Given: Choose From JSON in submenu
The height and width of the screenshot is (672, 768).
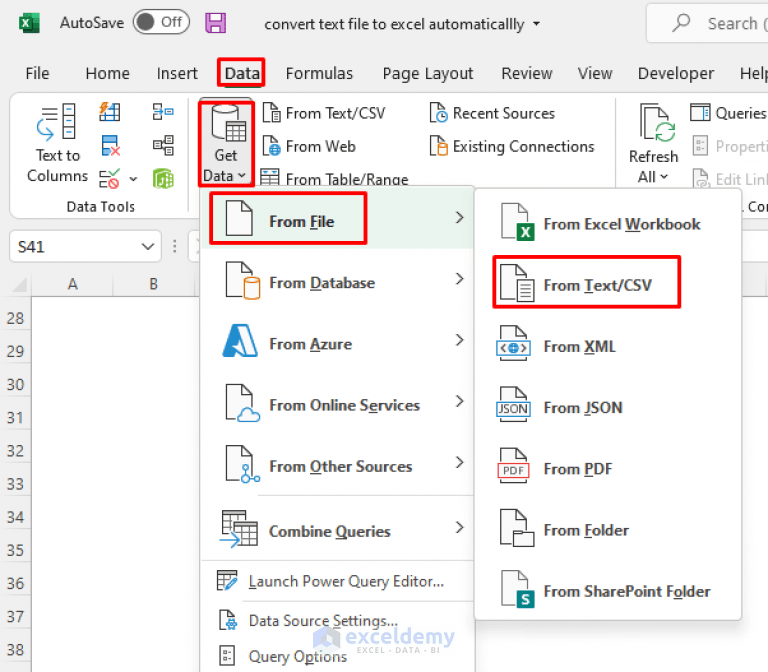Looking at the screenshot, I should pos(607,406).
